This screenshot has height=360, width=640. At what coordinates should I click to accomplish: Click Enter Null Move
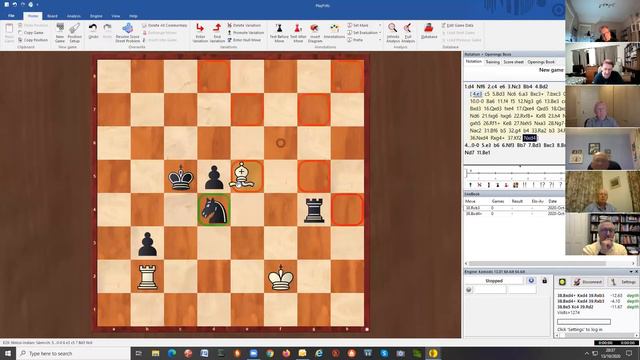(244, 40)
